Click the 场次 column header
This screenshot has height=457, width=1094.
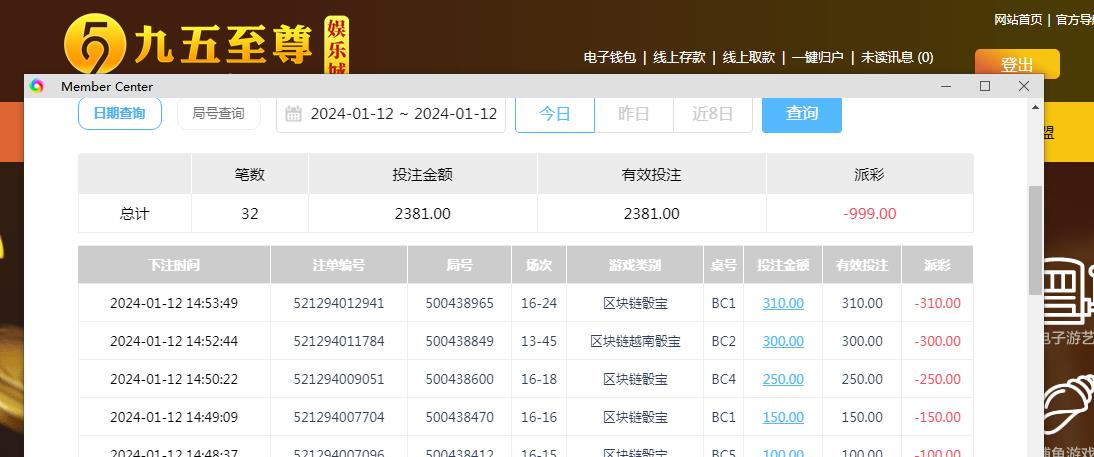(539, 265)
